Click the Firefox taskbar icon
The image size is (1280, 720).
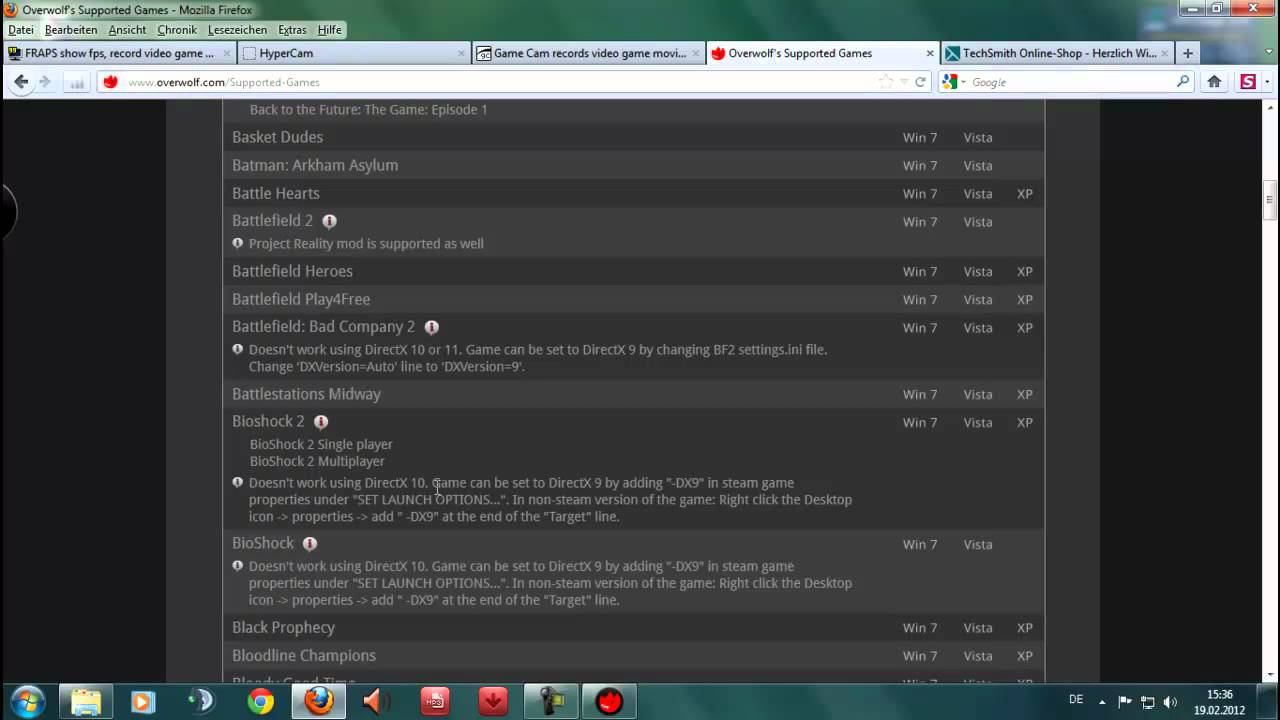(320, 701)
